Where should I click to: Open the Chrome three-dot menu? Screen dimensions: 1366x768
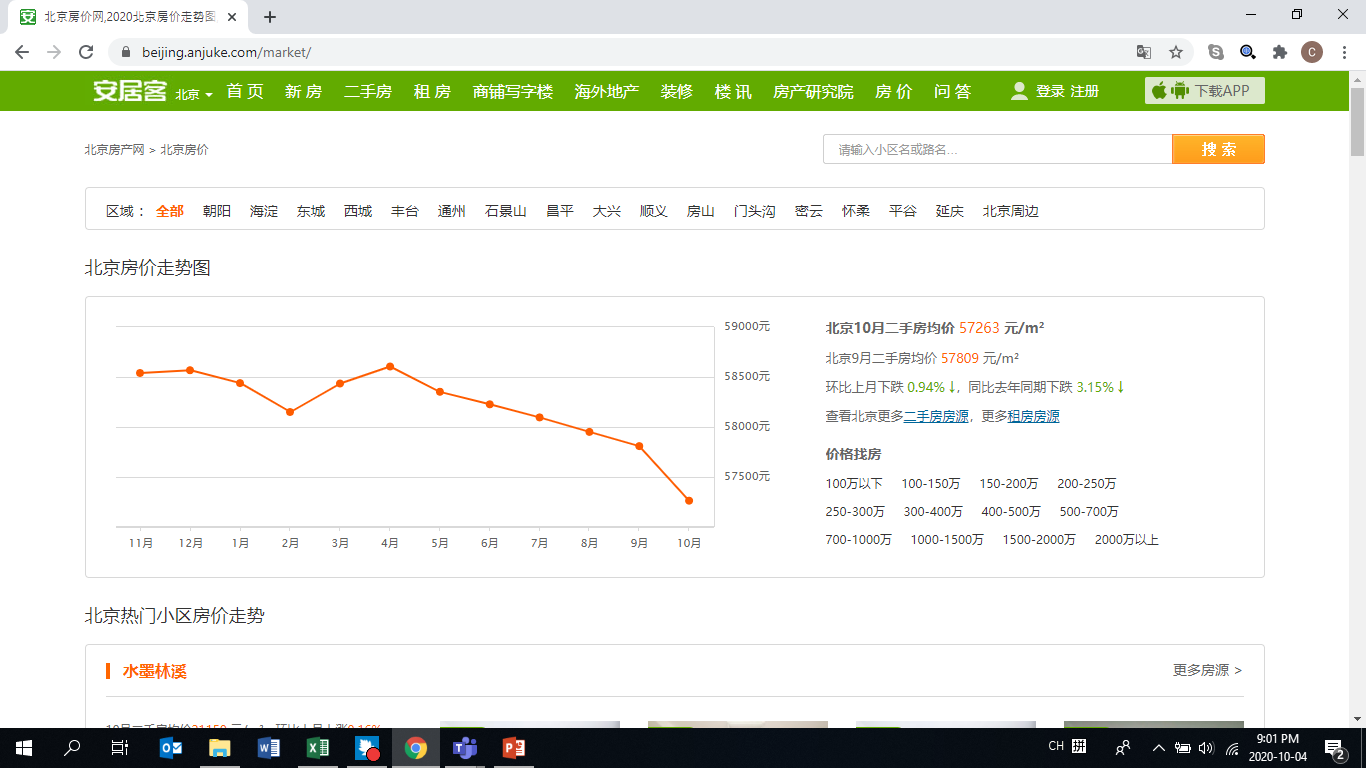(x=1343, y=52)
